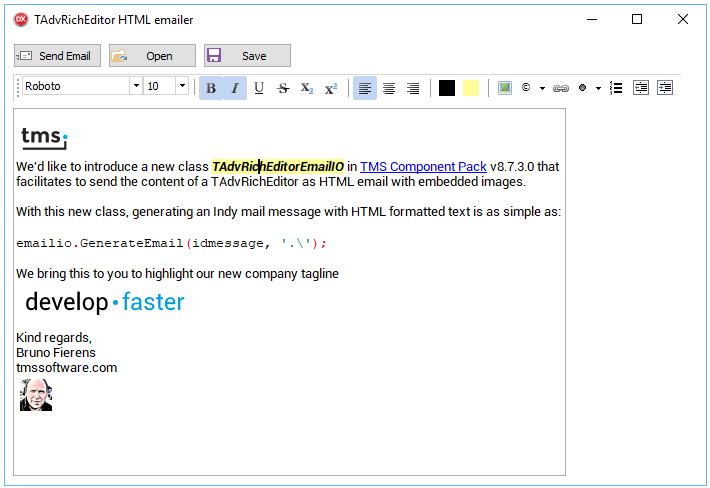
Task: Open the black text color swatch
Action: (x=447, y=88)
